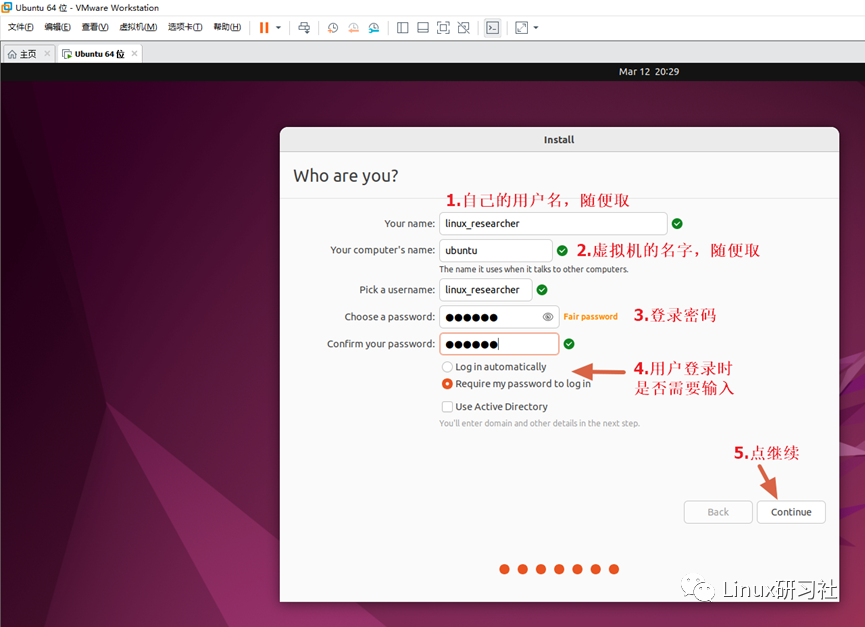Take a snapshot of the virtual machine
Viewport: 865px width, 627px height.
(333, 28)
